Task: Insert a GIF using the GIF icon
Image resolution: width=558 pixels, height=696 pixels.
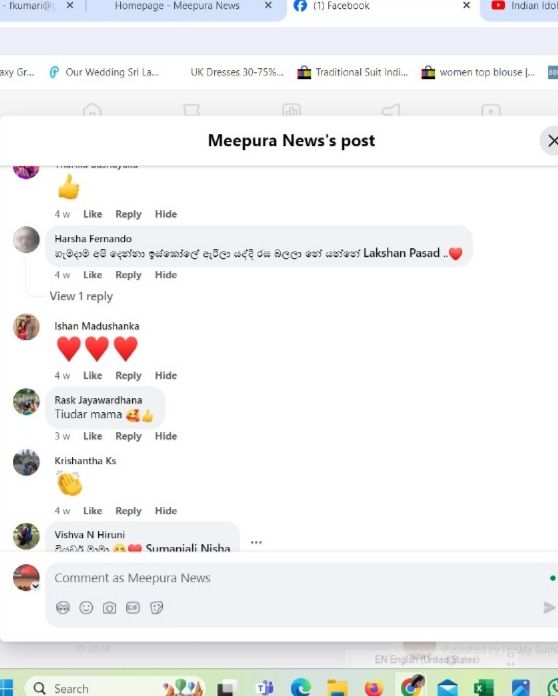Action: [133, 607]
